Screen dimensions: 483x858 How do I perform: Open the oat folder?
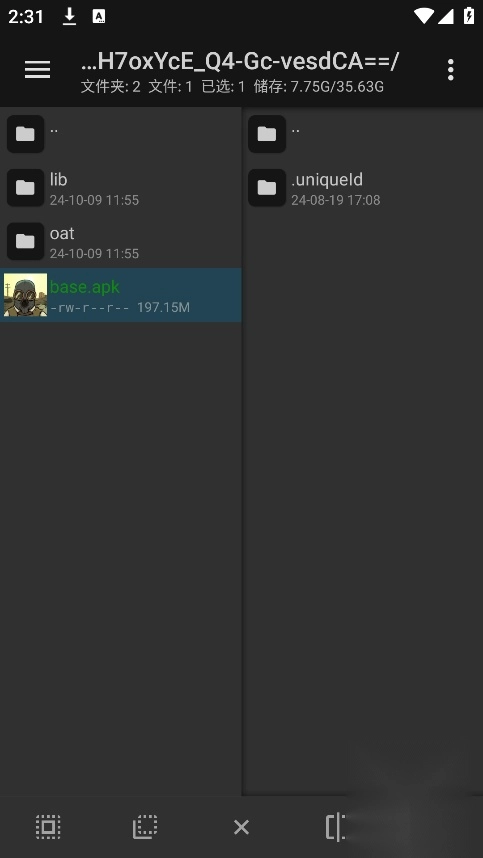[121, 241]
